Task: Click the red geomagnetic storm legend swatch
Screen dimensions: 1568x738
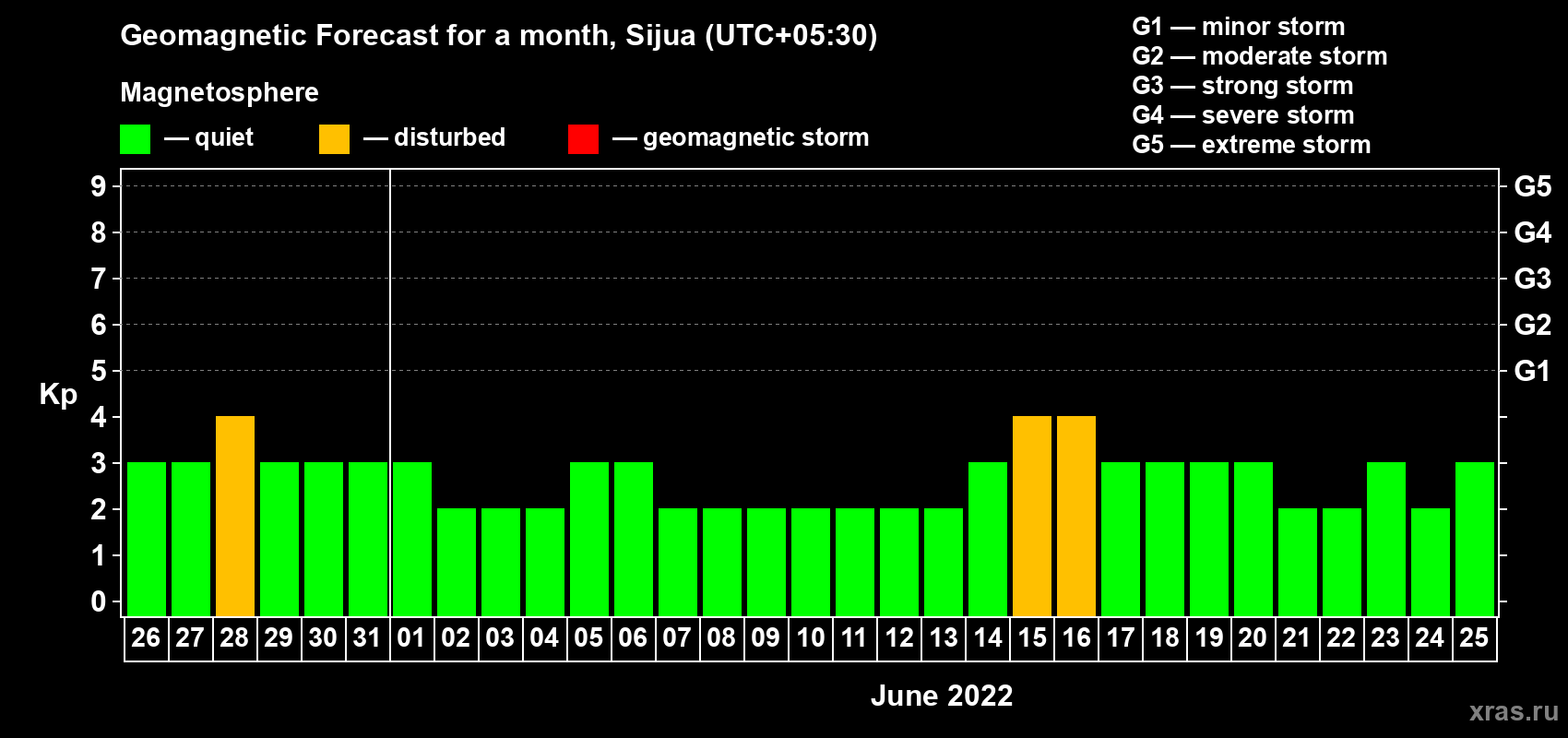Action: (x=583, y=139)
